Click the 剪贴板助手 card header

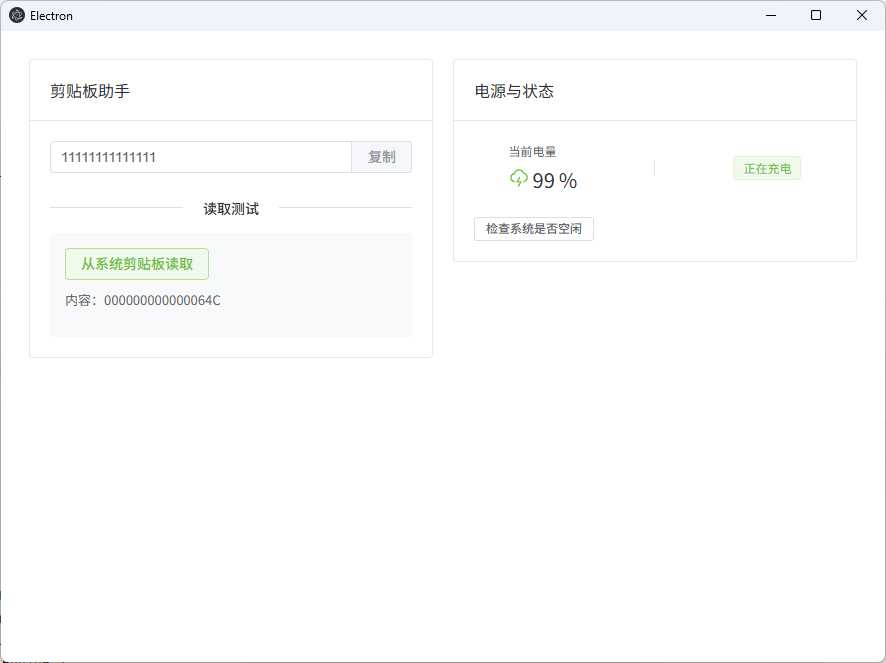point(90,91)
